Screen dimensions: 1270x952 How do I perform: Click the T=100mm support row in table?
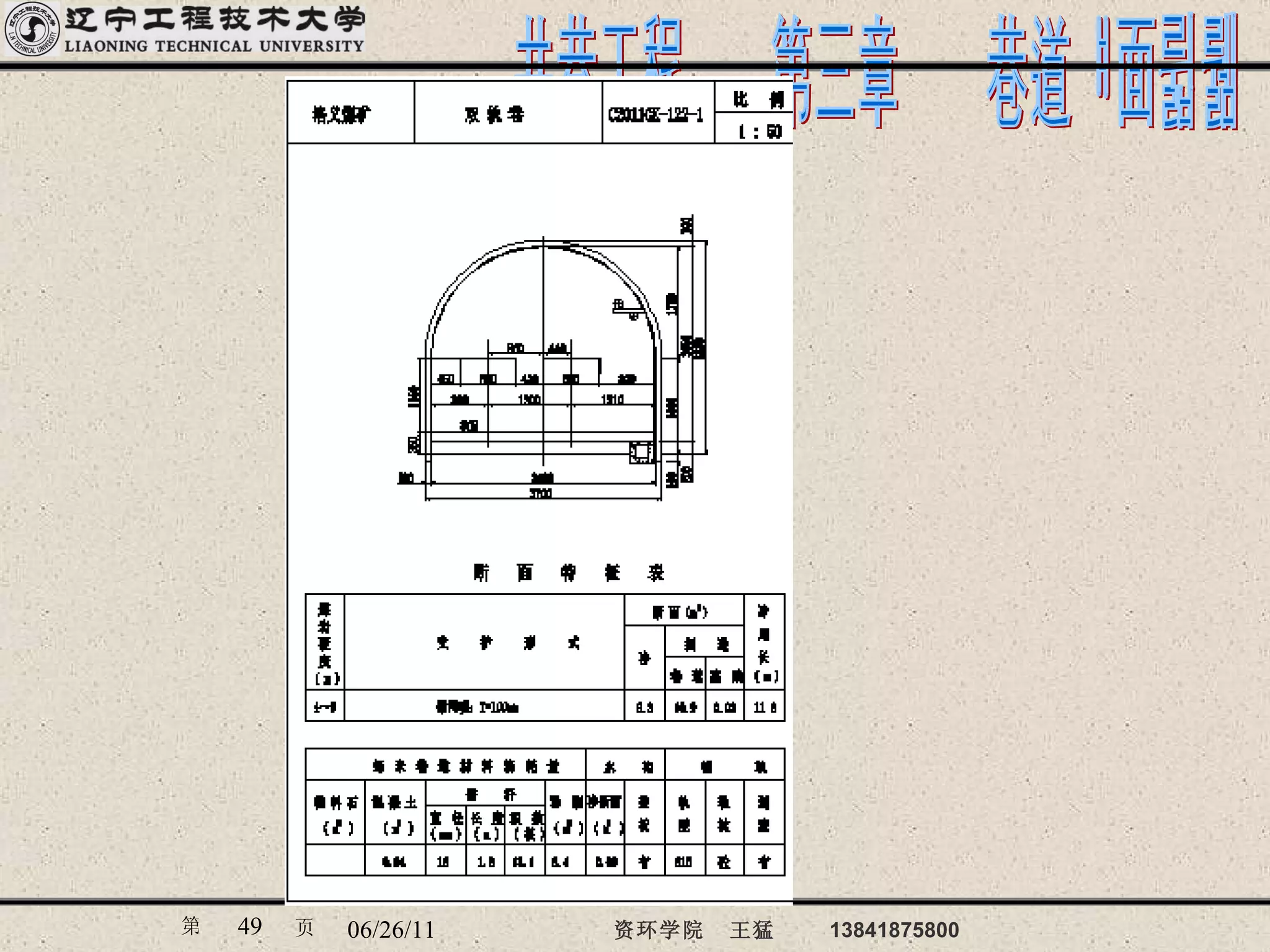tap(477, 707)
